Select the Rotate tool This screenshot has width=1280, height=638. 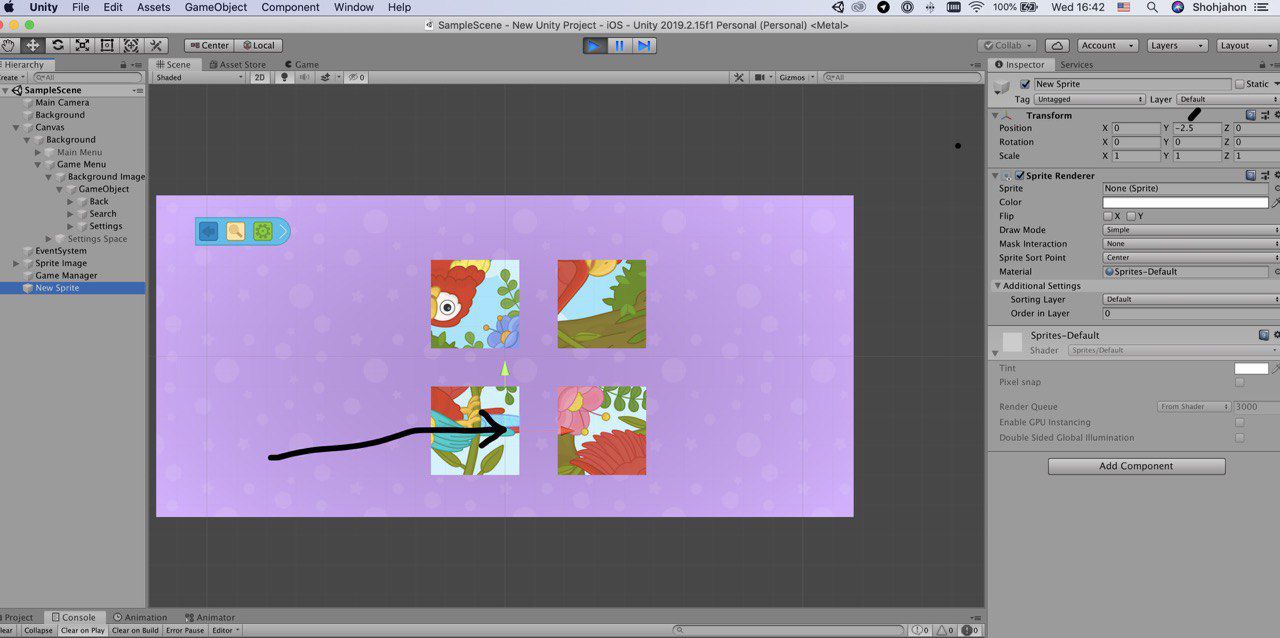(x=58, y=45)
